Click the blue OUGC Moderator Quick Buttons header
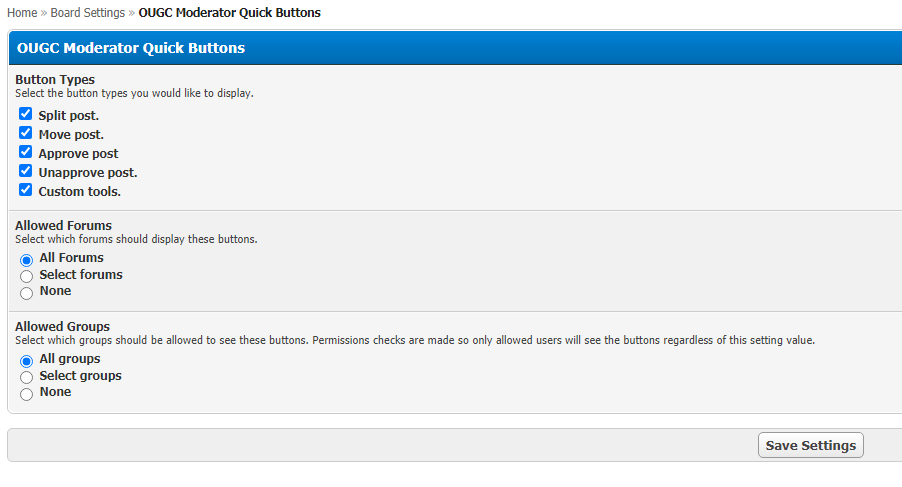 pyautogui.click(x=131, y=48)
